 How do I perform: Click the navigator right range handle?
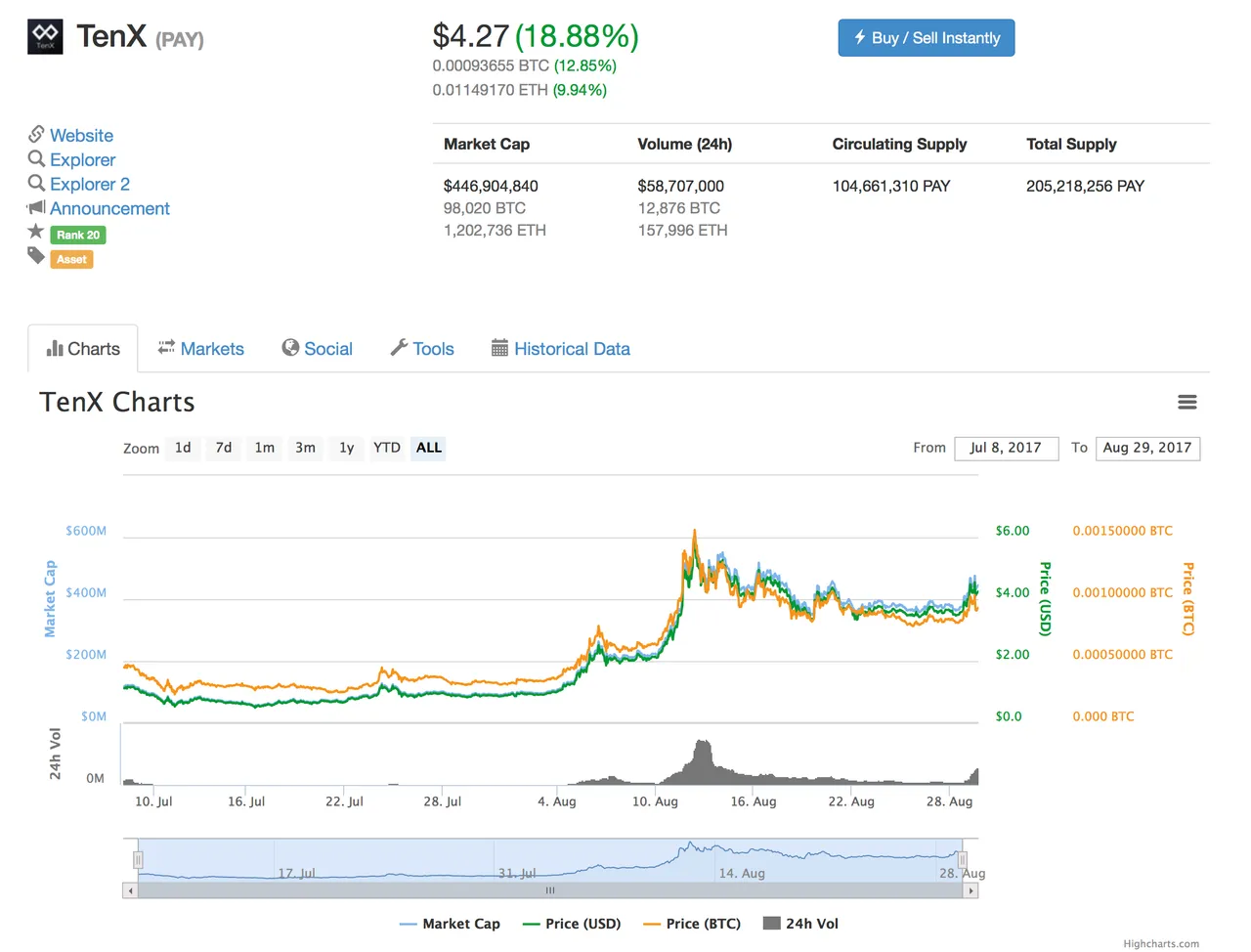[963, 860]
